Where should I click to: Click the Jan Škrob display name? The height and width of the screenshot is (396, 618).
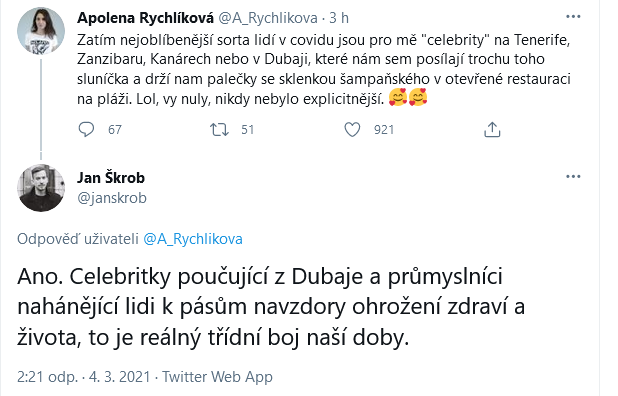coord(111,178)
